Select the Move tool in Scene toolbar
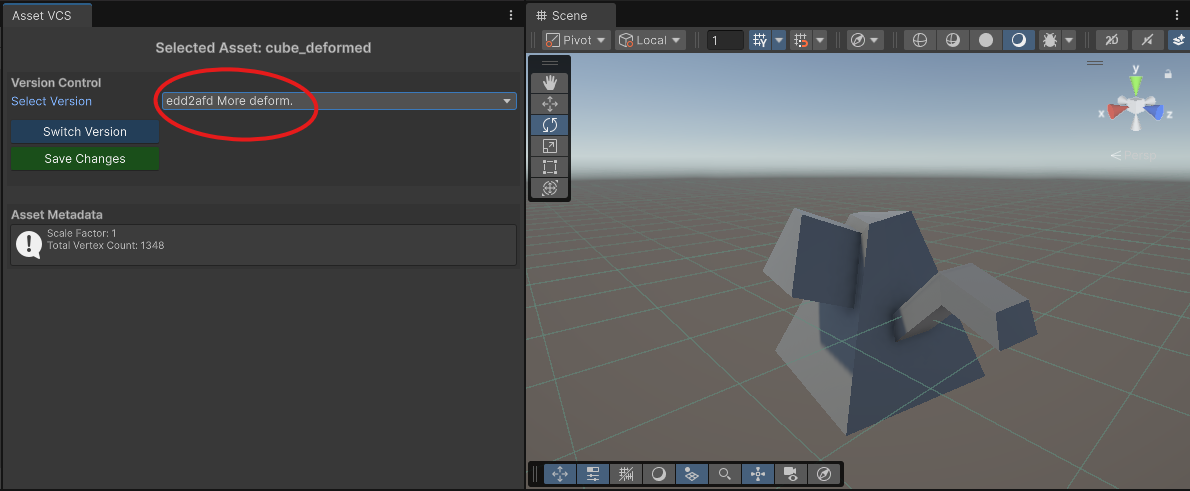The image size is (1190, 491). coord(549,104)
